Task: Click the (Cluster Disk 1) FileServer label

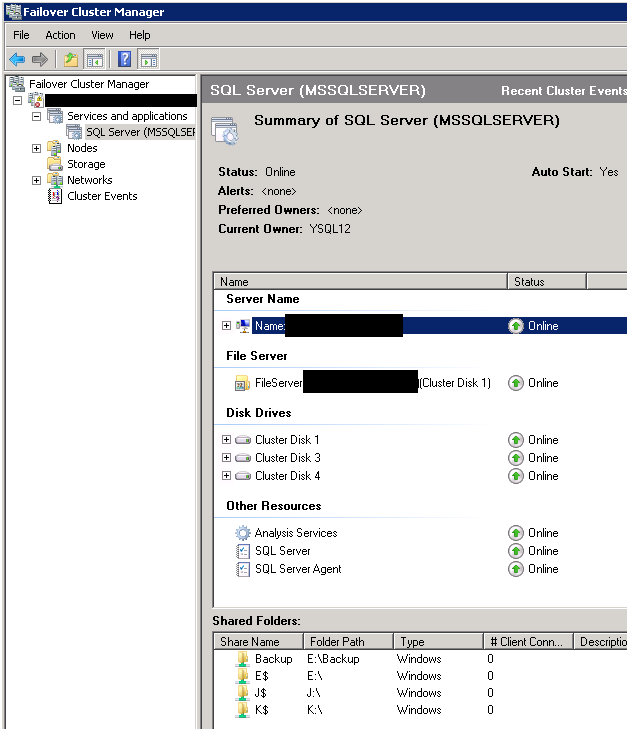Action: [455, 383]
